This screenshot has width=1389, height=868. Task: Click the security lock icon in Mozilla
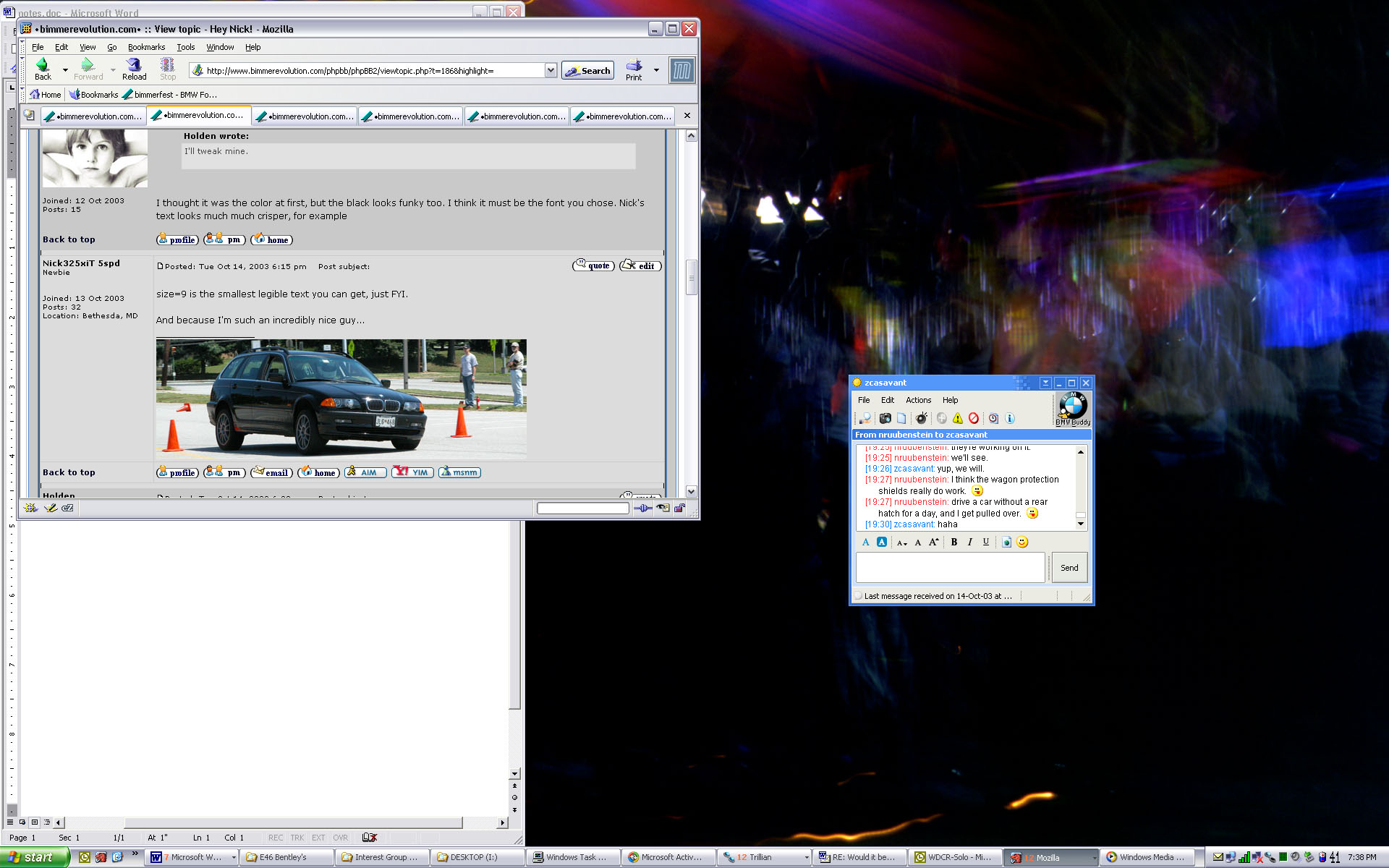pos(680,508)
